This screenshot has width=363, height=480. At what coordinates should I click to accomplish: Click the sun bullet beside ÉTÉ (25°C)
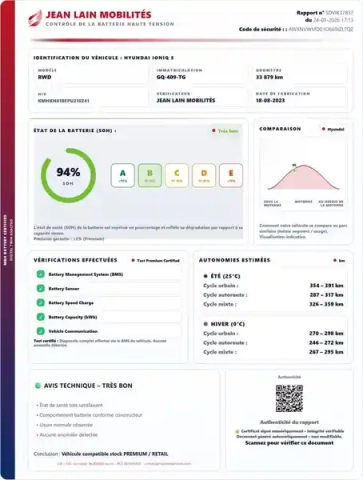[x=205, y=276]
